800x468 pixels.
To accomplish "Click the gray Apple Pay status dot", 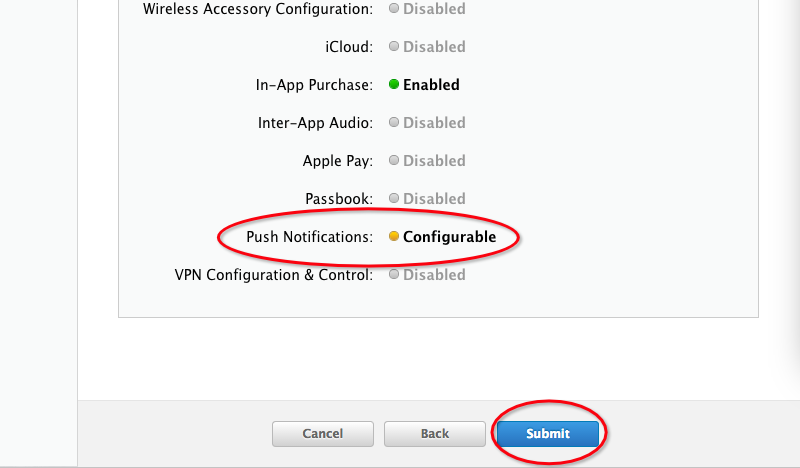I will (394, 161).
